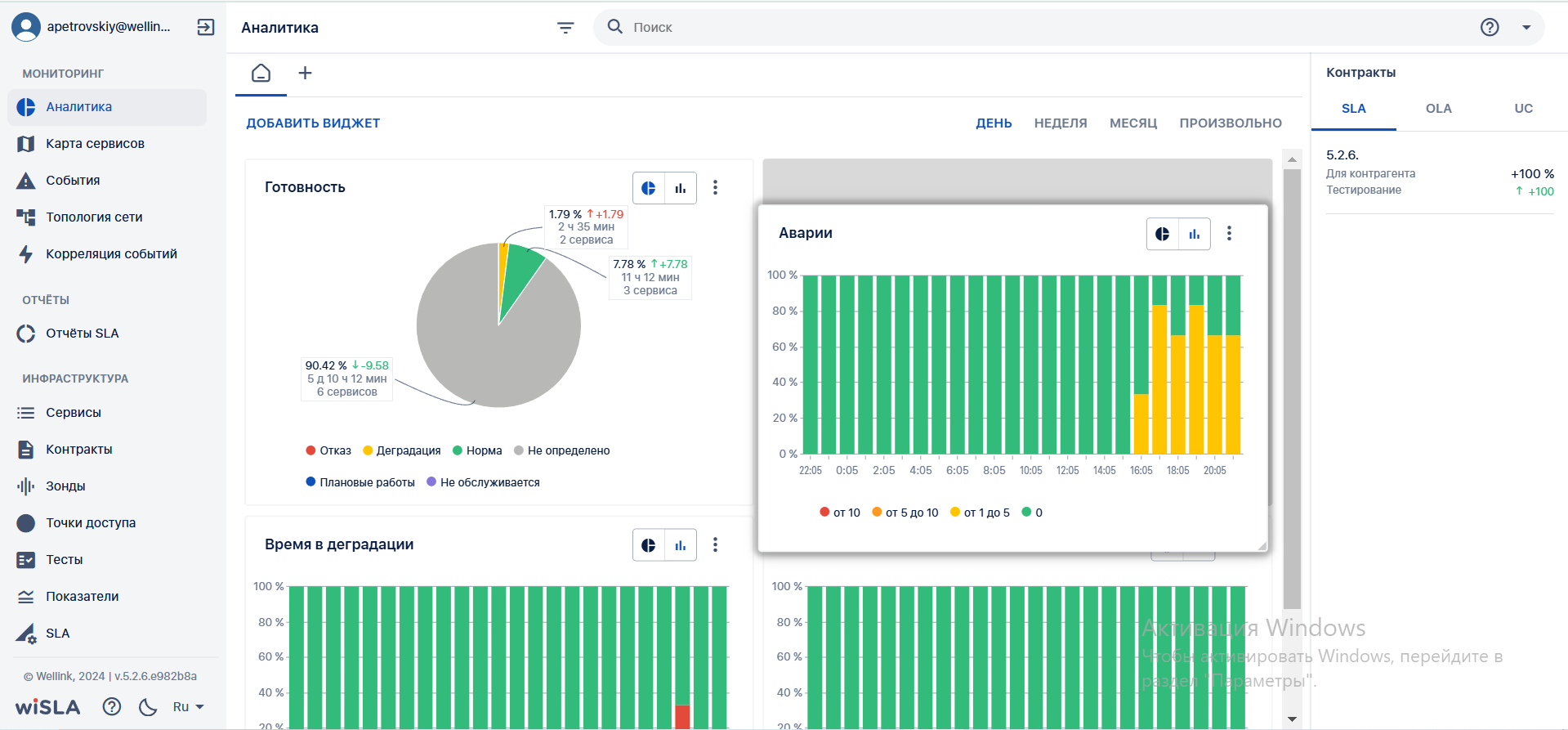Click the scrollbar up arrow

tap(1292, 159)
